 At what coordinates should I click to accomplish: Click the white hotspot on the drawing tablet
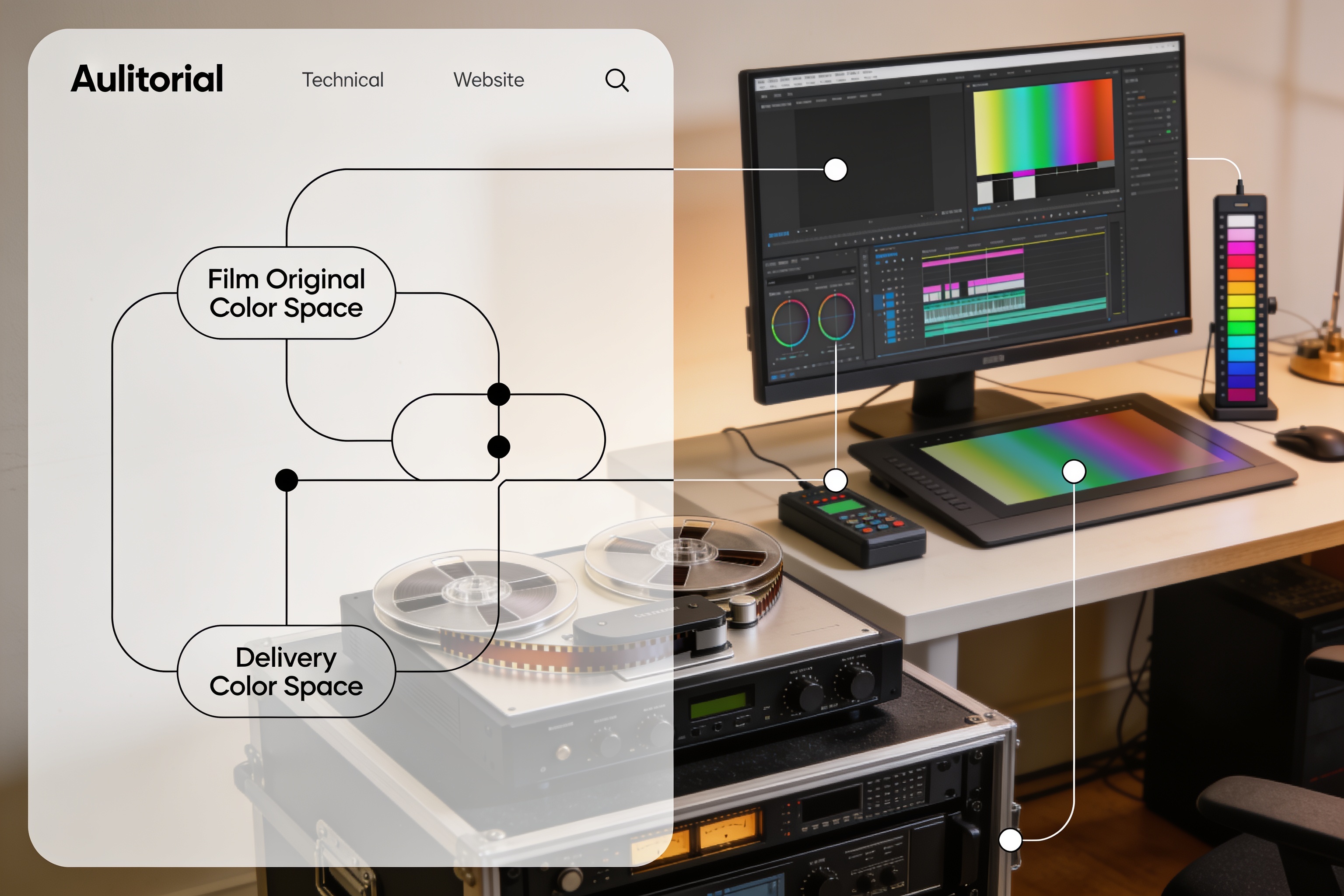1074,472
